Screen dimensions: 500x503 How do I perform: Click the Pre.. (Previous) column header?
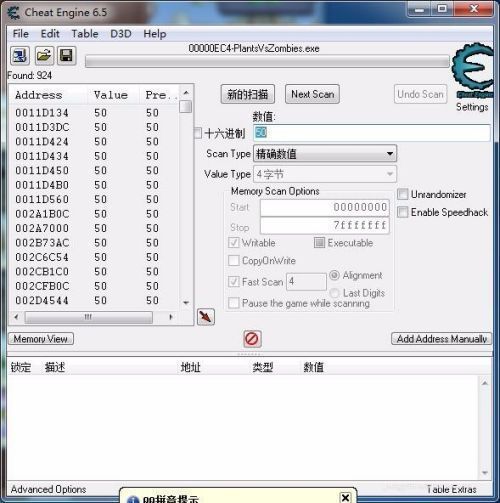pyautogui.click(x=159, y=95)
